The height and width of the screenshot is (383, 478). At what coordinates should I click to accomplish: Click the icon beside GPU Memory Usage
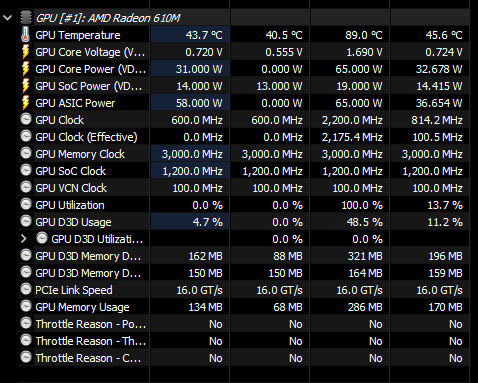(26, 306)
